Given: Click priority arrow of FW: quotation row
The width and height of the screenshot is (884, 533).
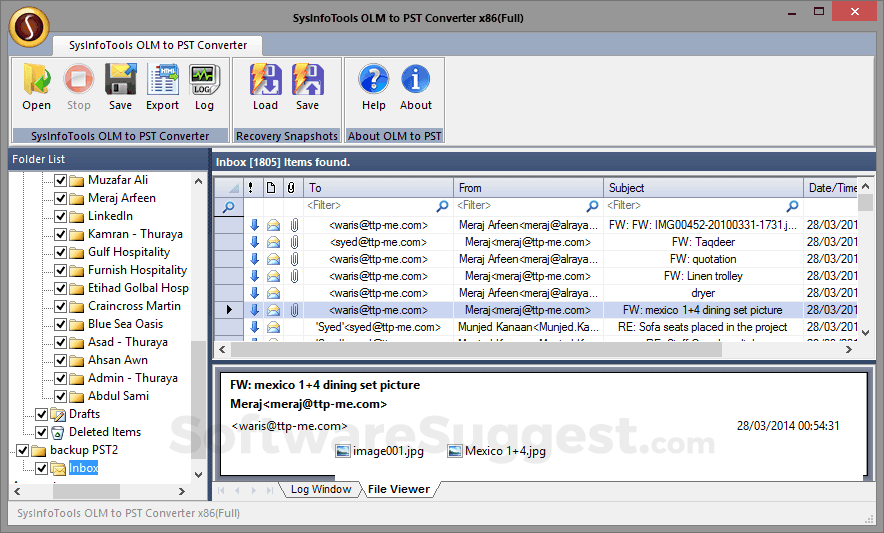Looking at the screenshot, I should (254, 259).
